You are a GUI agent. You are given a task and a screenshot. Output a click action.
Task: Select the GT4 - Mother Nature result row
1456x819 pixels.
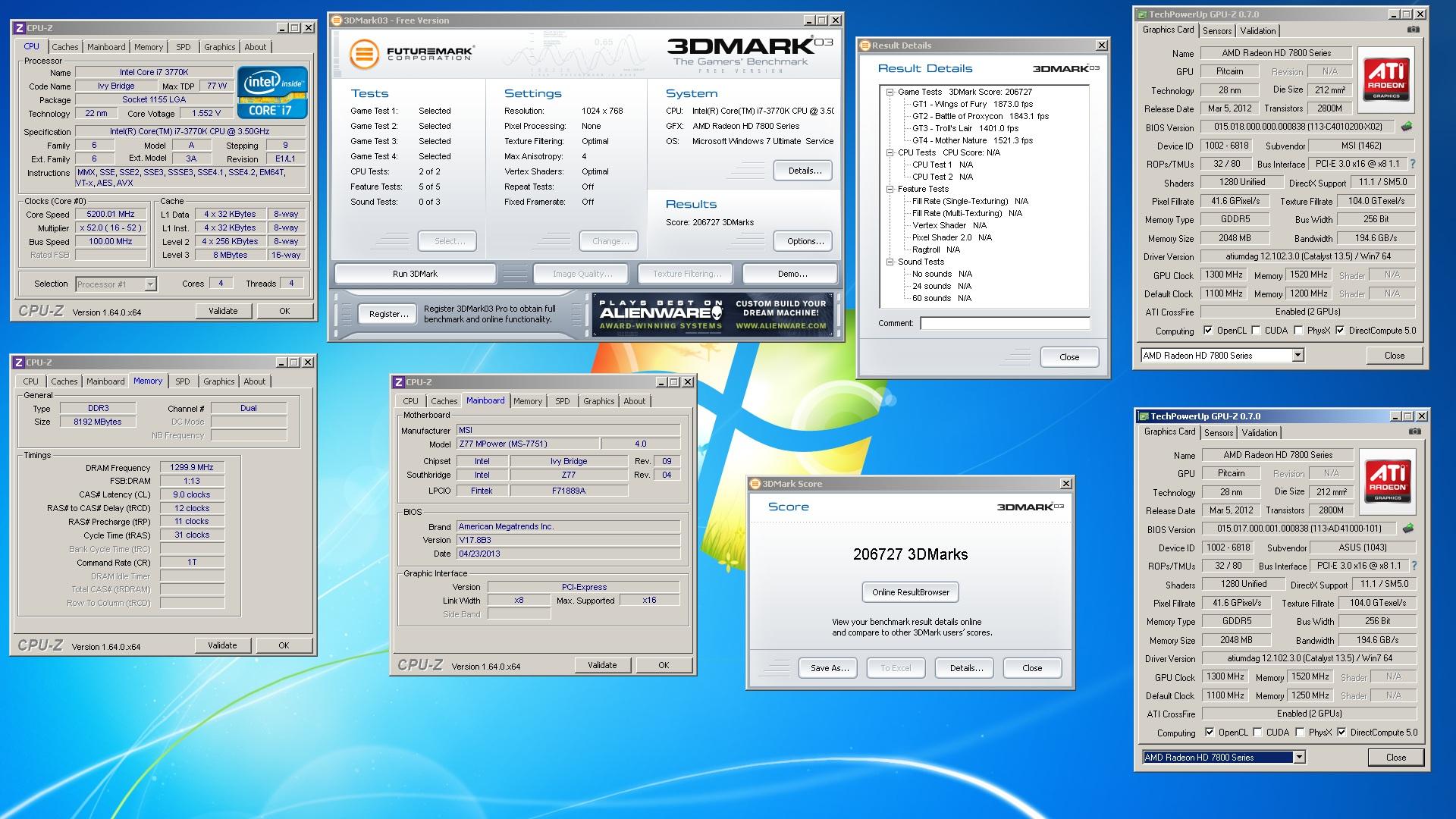pyautogui.click(x=972, y=140)
